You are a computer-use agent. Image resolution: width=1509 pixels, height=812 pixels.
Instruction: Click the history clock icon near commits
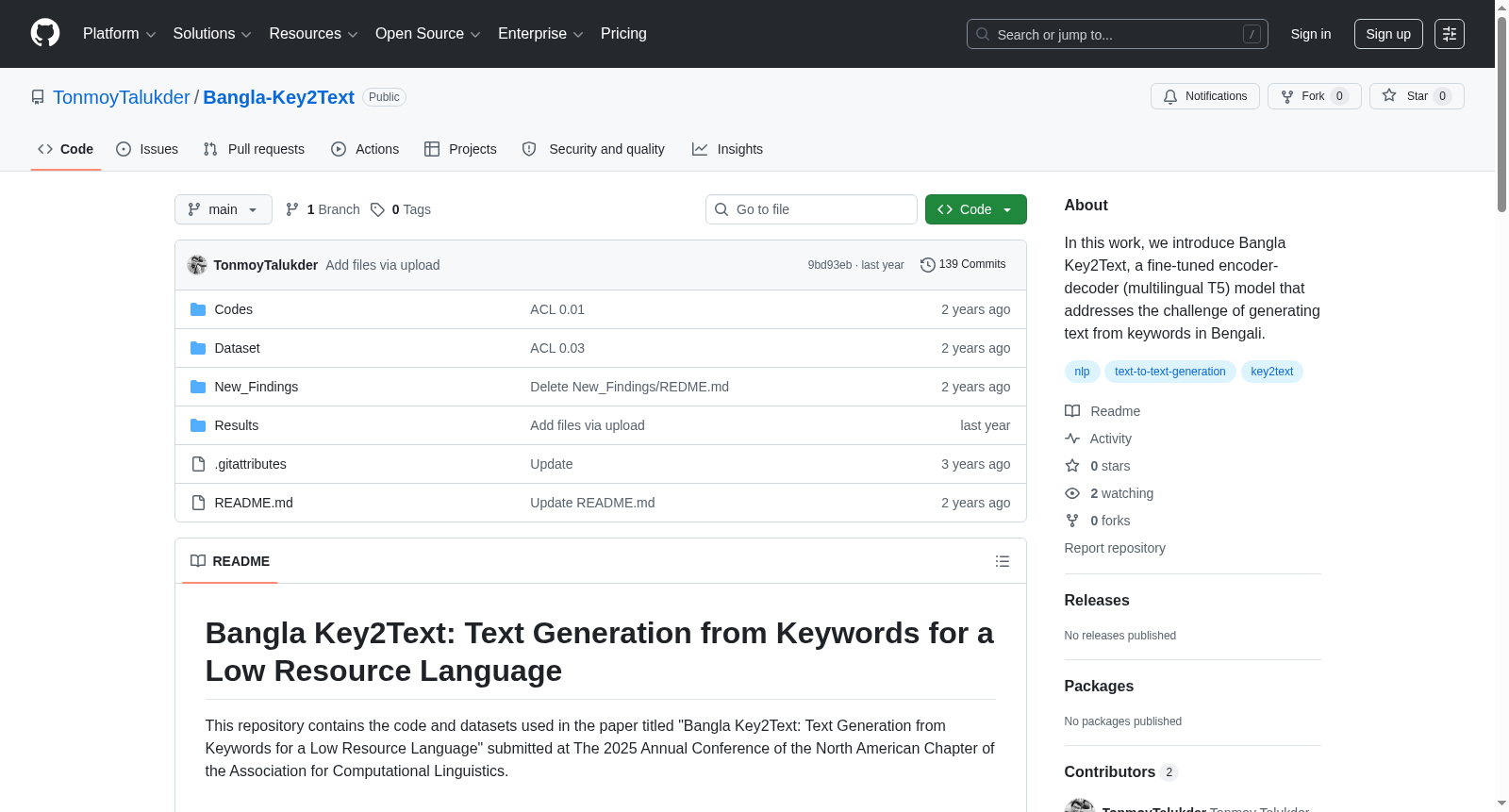pos(928,265)
